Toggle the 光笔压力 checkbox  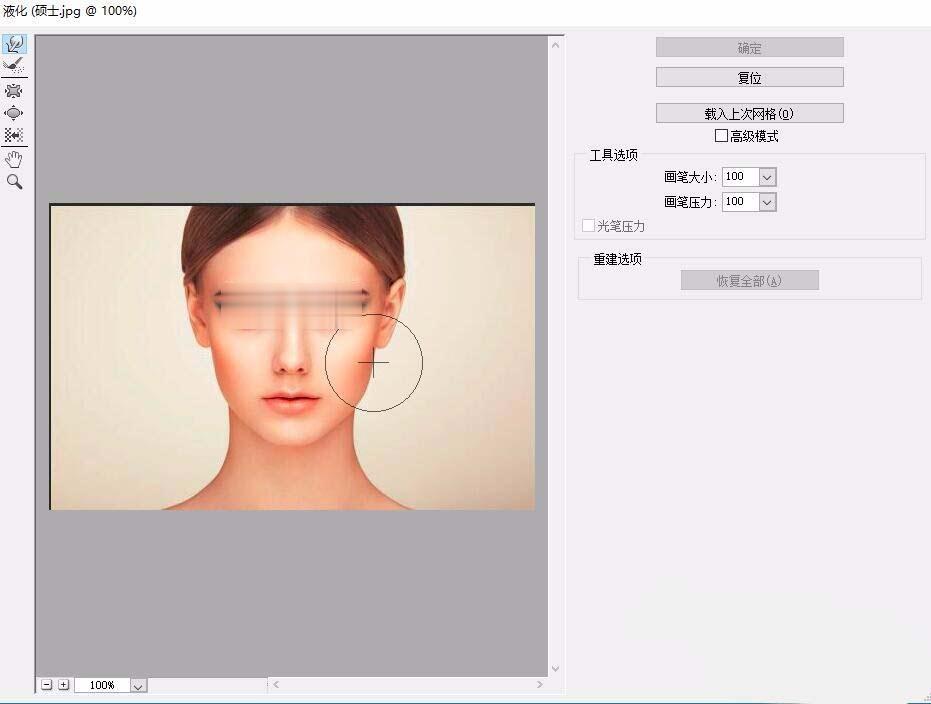[x=588, y=226]
